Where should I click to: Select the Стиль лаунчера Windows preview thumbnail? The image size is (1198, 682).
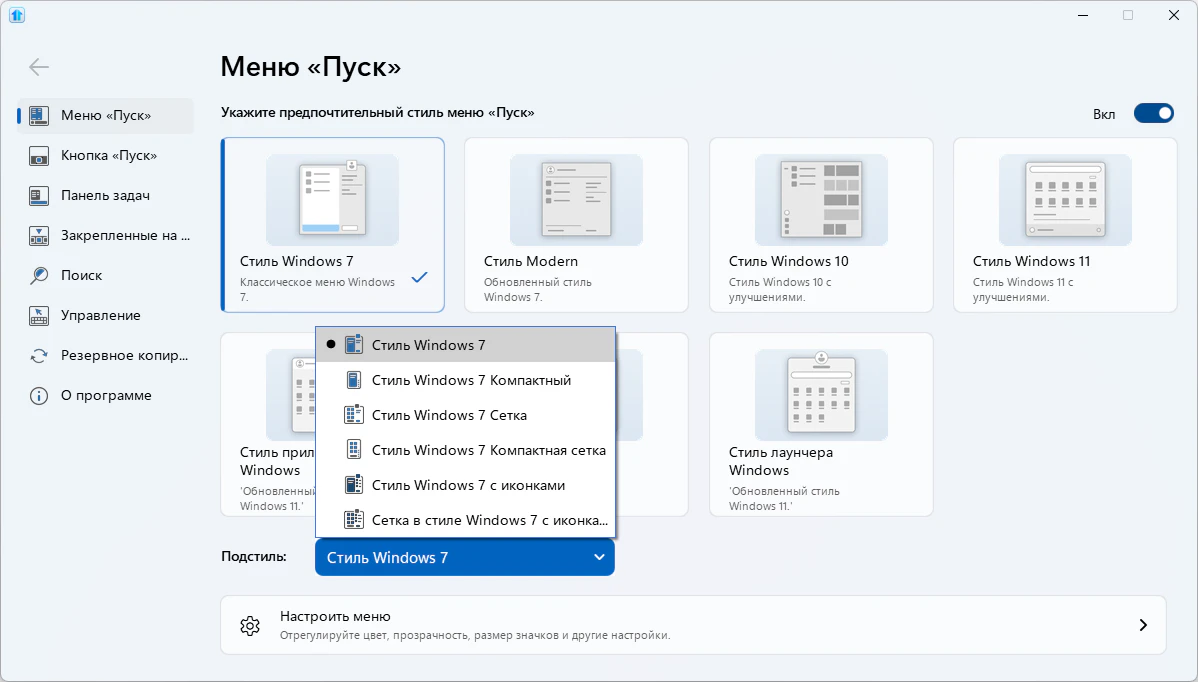(x=821, y=395)
